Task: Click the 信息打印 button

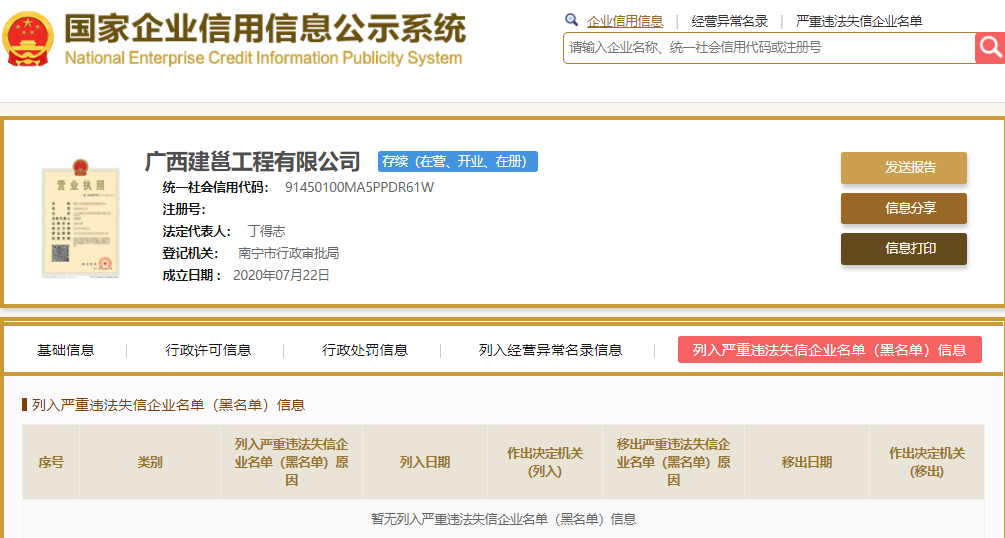Action: 904,248
